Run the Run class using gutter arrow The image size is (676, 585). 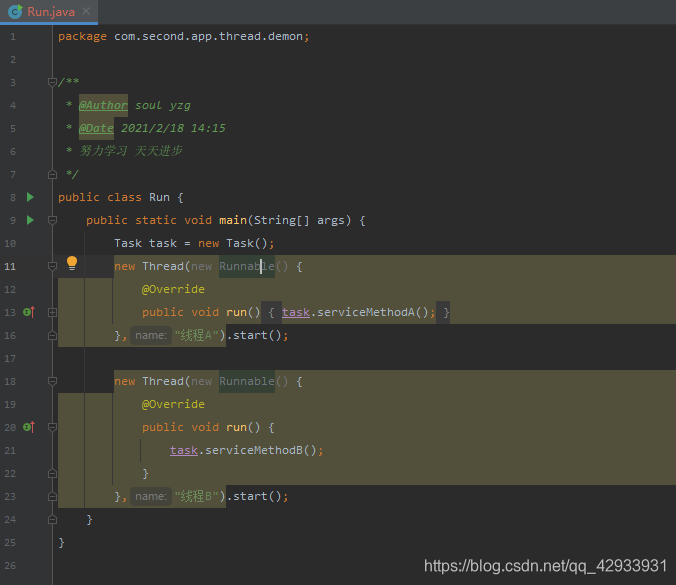pyautogui.click(x=30, y=197)
